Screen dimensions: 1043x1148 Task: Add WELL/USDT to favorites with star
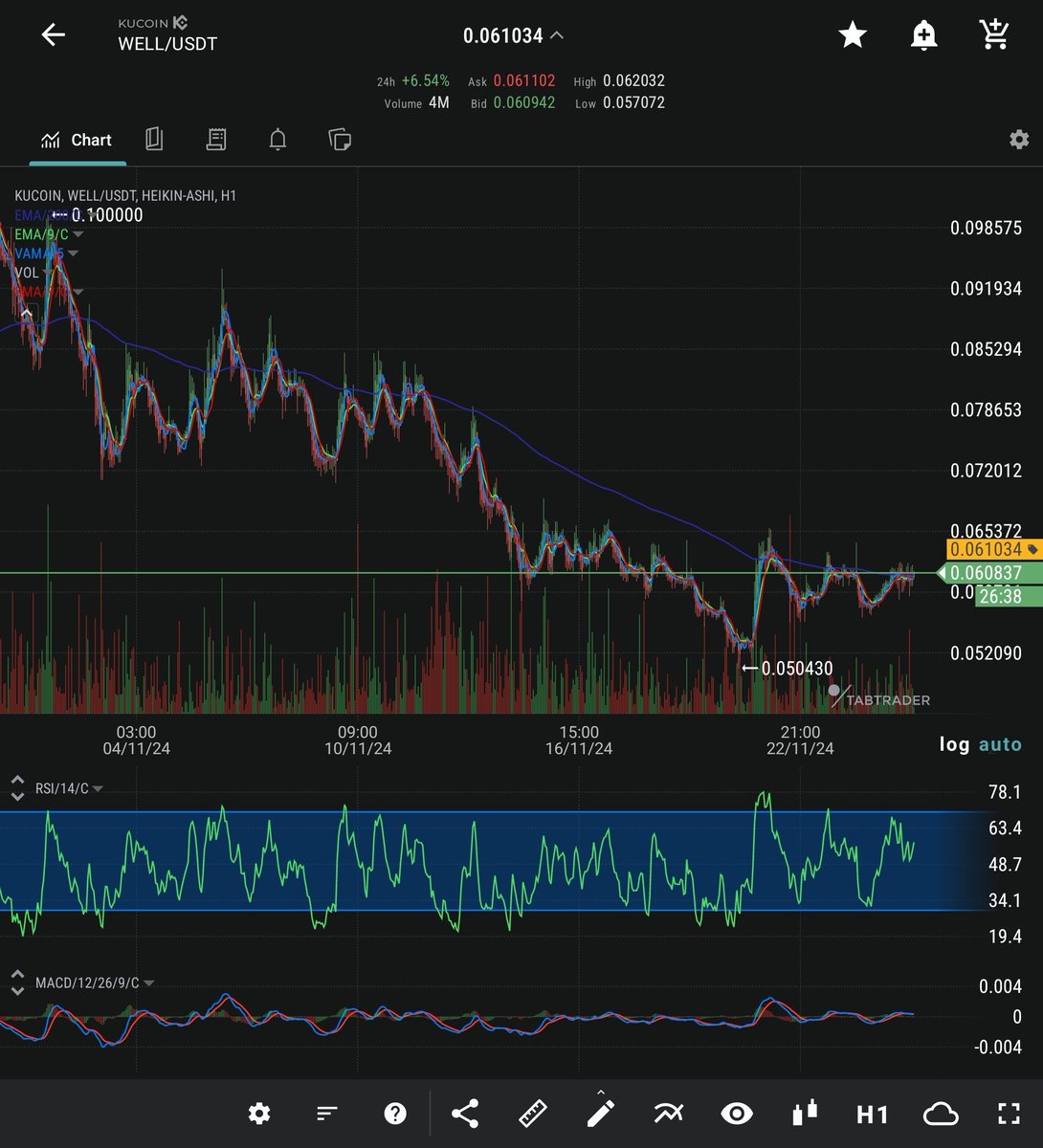point(853,35)
